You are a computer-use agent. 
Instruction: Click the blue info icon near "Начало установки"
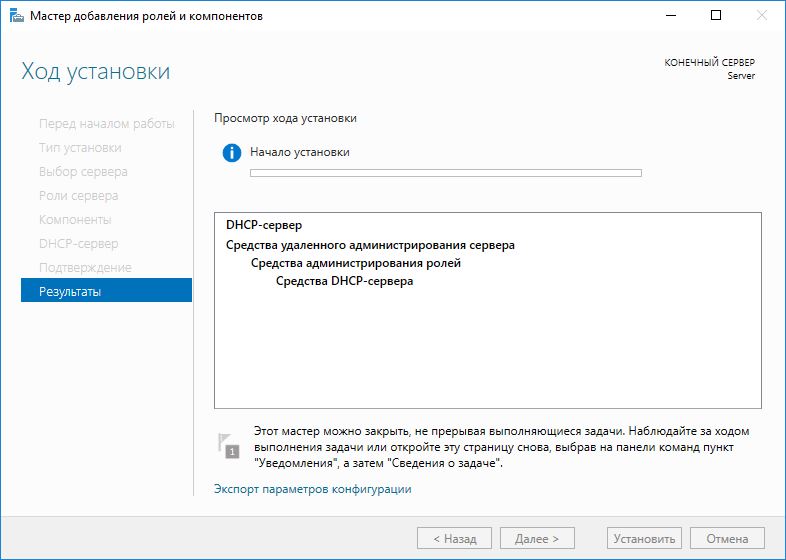point(232,153)
